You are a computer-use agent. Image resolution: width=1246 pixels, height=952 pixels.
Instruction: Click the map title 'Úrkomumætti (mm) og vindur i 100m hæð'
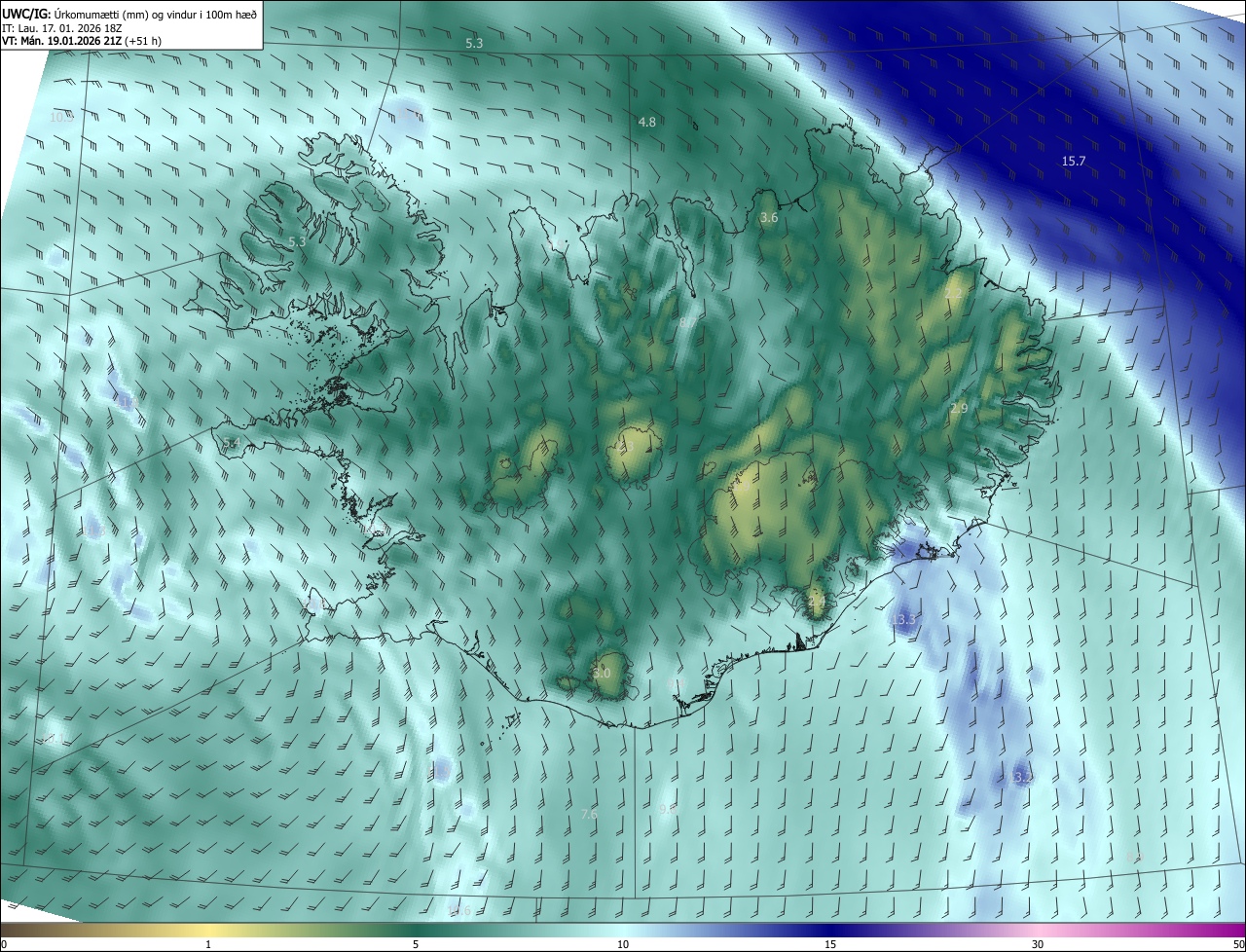point(155,14)
